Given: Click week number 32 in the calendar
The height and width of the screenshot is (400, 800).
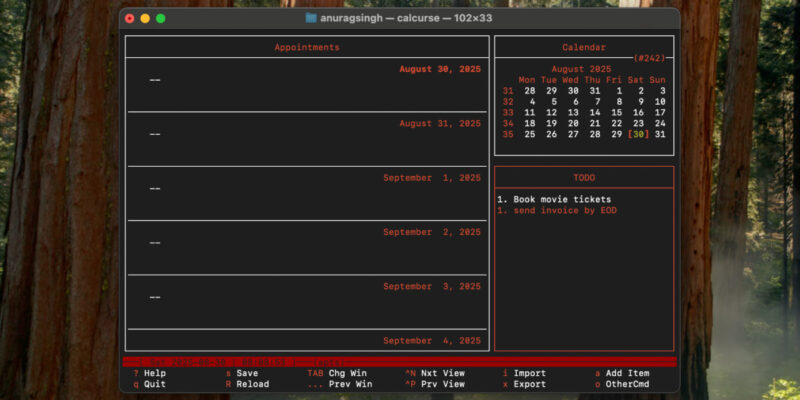Looking at the screenshot, I should coord(508,102).
